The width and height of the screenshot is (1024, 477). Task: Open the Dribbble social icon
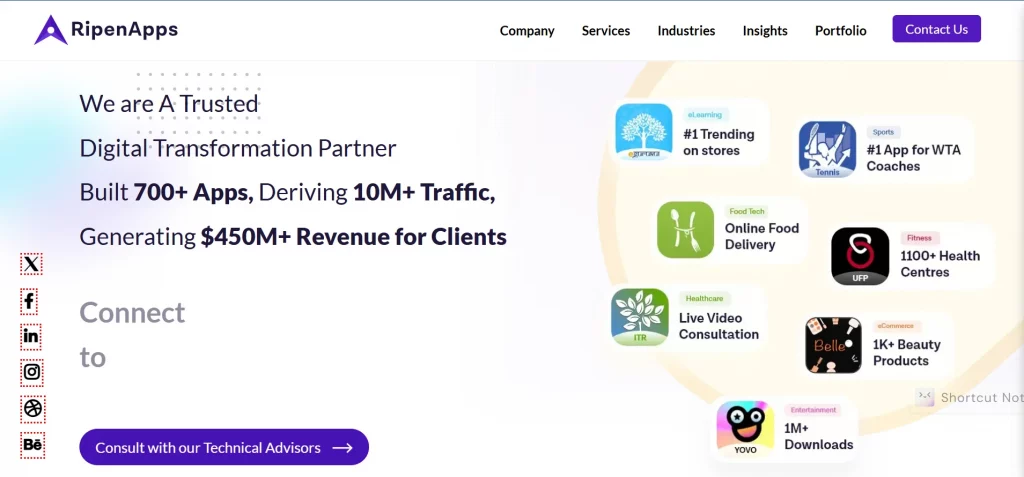pos(32,408)
